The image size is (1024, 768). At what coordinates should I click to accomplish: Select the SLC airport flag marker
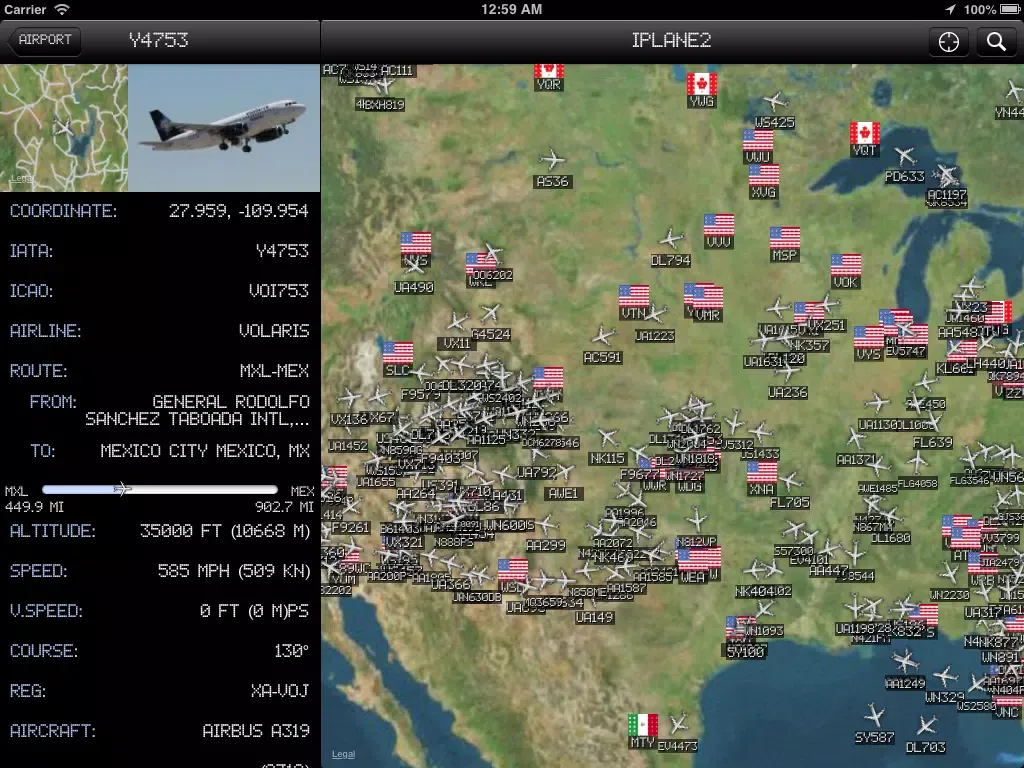click(x=398, y=353)
